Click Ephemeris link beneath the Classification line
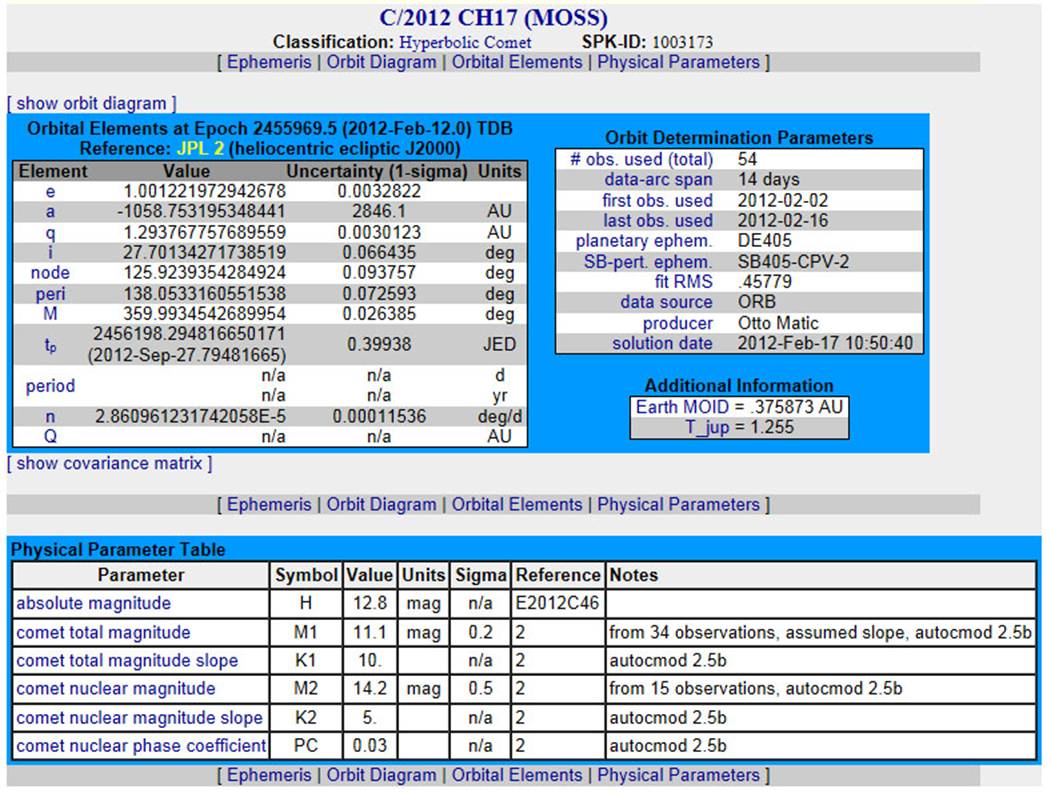Screen dimensions: 1047x793 (269, 62)
